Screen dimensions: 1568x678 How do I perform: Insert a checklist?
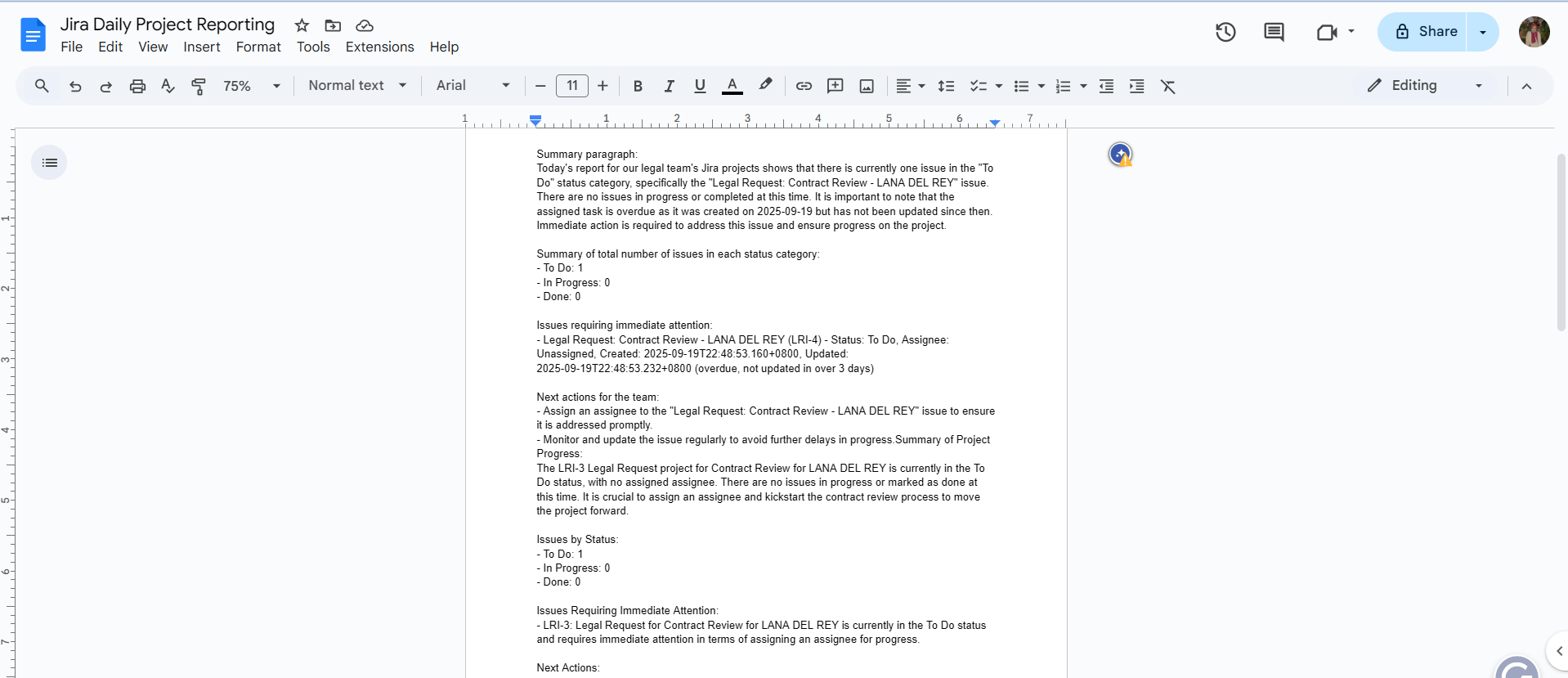pyautogui.click(x=978, y=86)
